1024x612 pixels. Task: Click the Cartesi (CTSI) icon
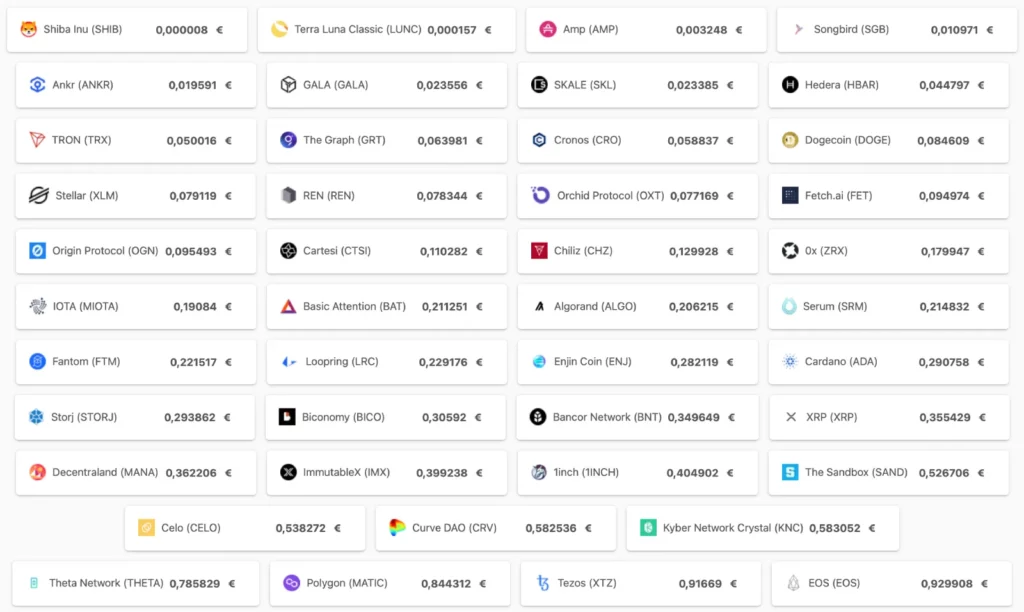pyautogui.click(x=288, y=251)
